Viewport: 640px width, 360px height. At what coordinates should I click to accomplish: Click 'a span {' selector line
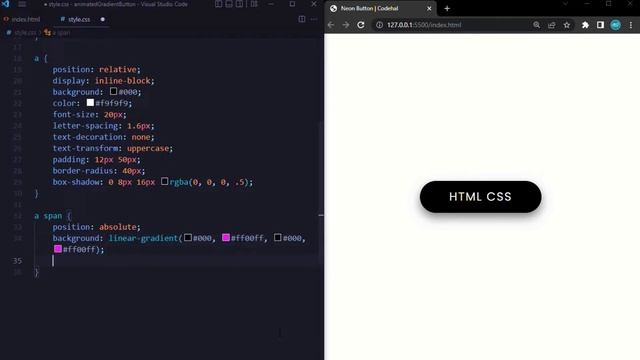pyautogui.click(x=53, y=216)
